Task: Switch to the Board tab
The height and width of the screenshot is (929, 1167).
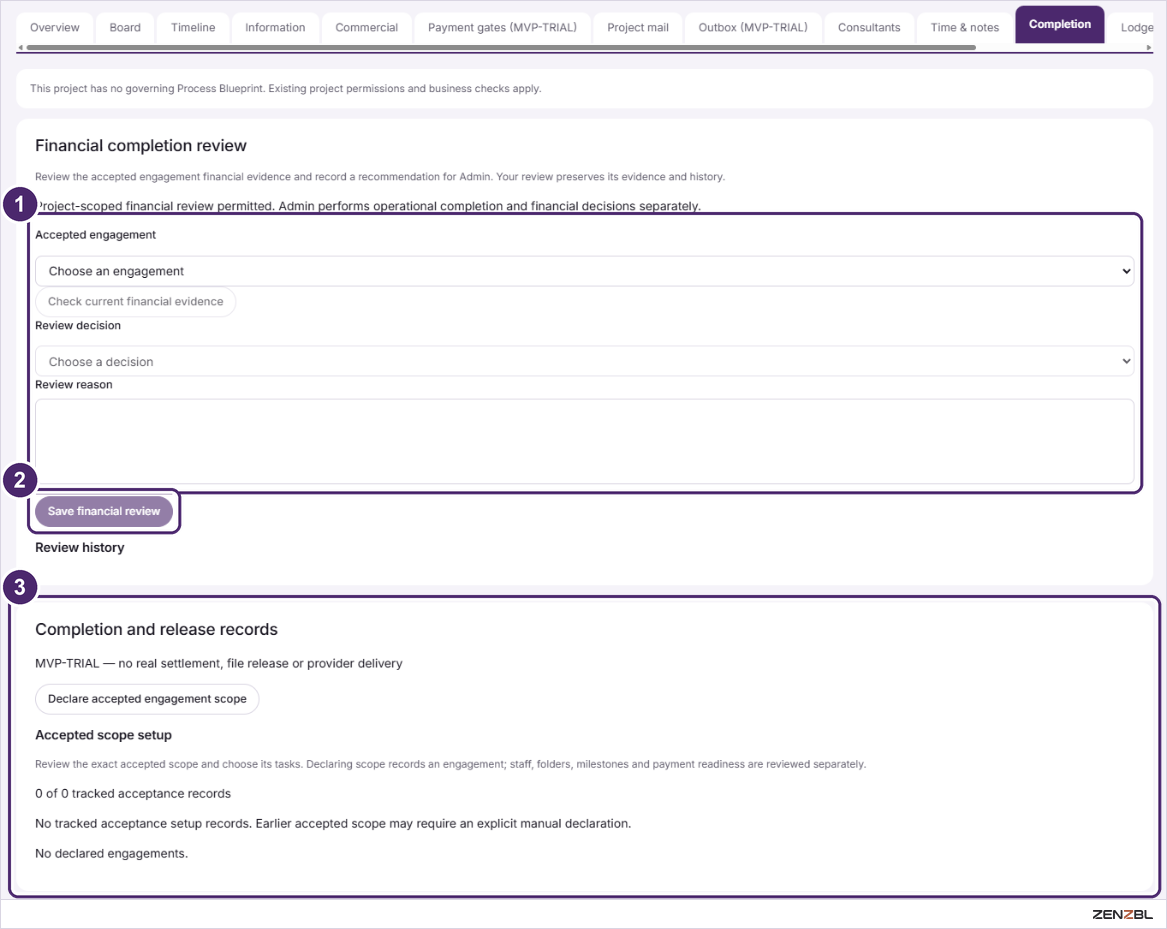Action: click(x=125, y=28)
